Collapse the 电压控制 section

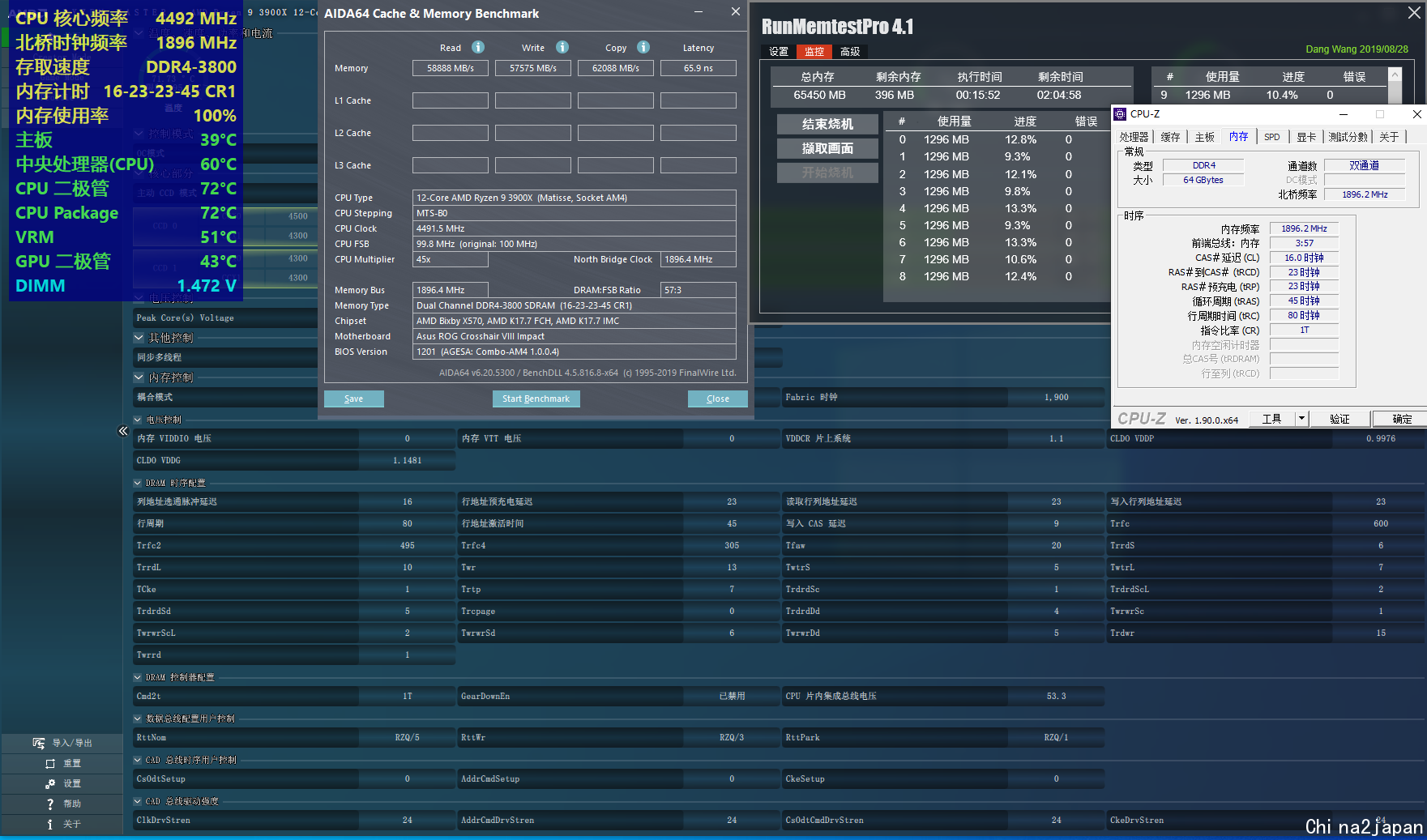point(138,420)
